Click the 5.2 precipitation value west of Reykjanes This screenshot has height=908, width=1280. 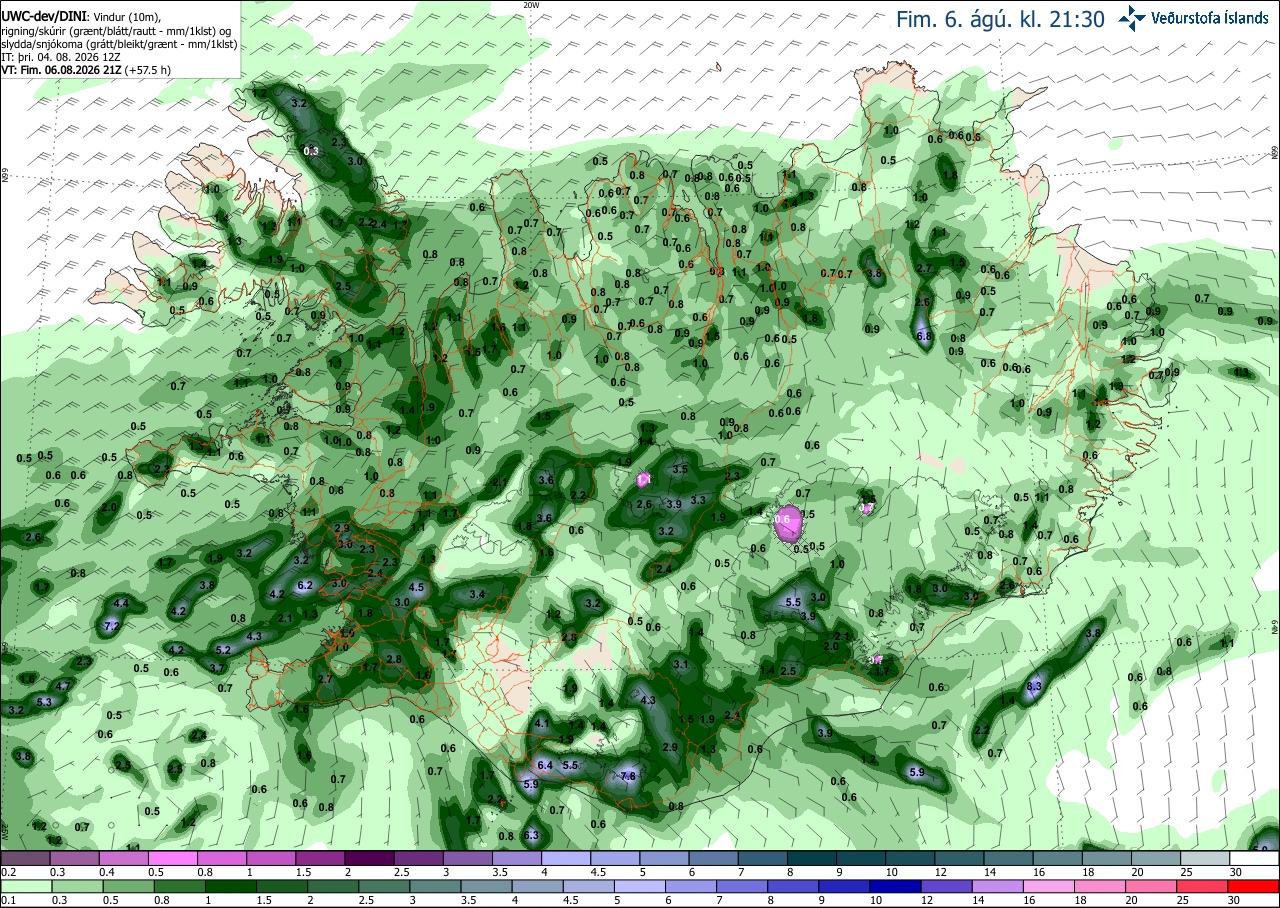coord(223,650)
